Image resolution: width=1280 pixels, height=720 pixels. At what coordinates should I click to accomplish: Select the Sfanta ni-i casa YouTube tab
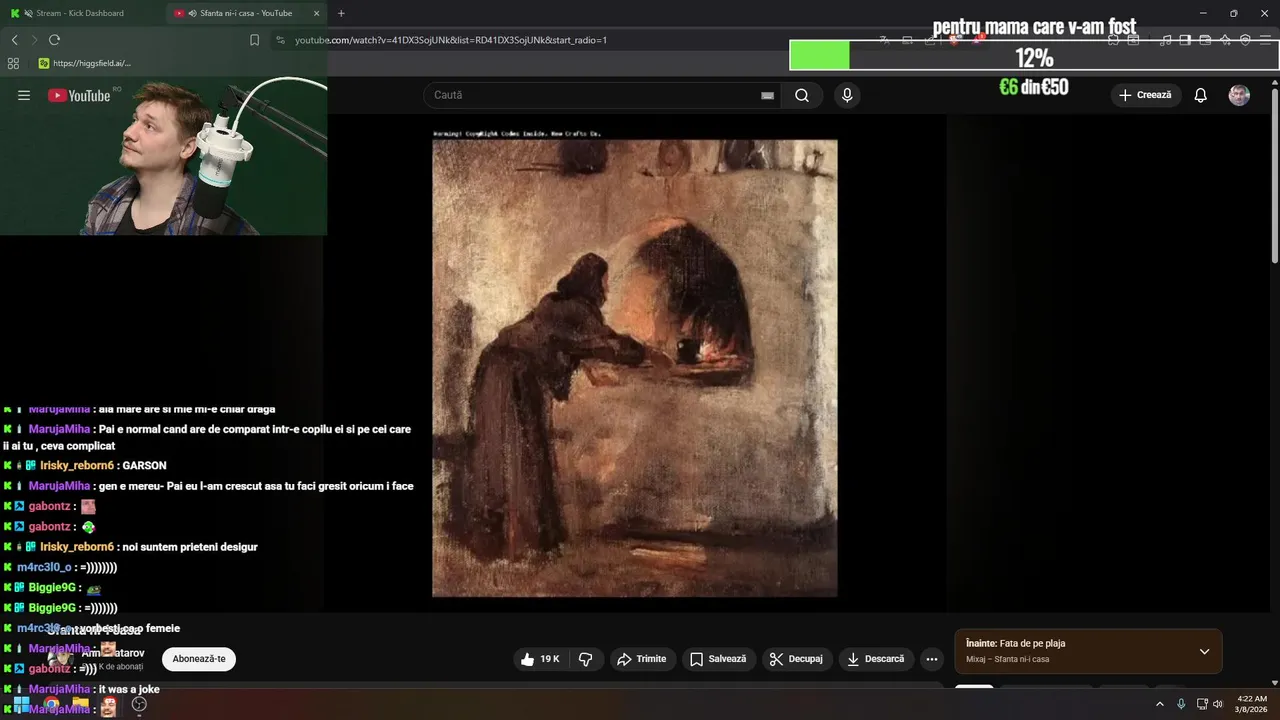coord(246,13)
